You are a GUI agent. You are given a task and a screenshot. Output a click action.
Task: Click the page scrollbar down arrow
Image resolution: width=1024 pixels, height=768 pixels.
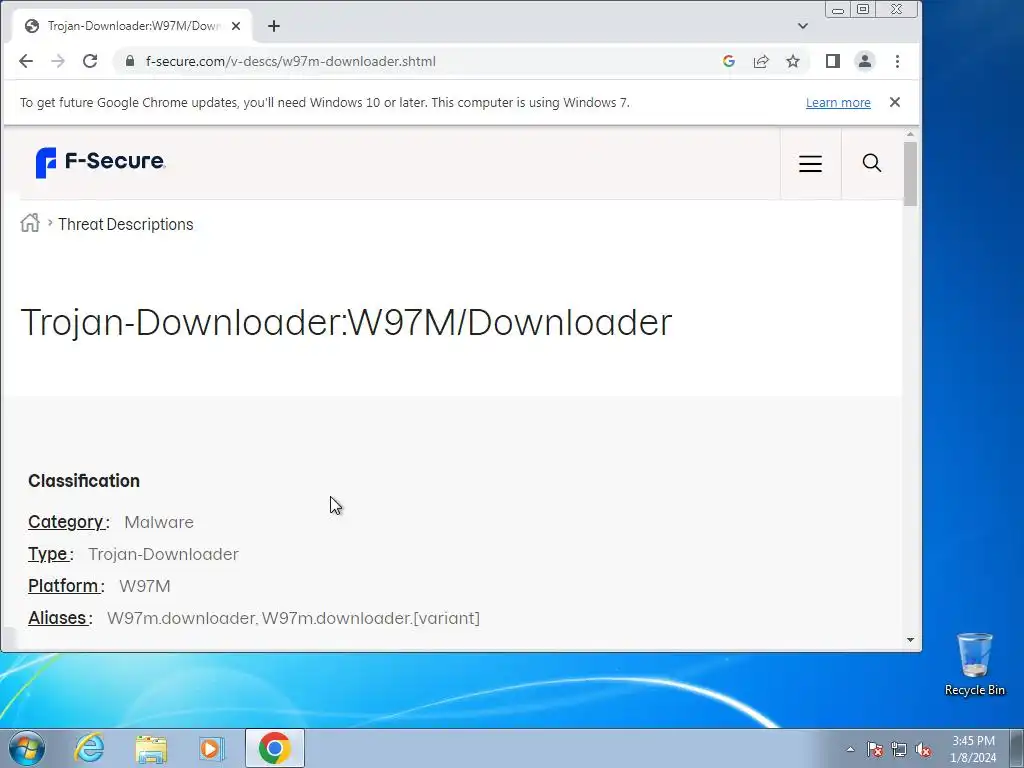click(x=910, y=640)
